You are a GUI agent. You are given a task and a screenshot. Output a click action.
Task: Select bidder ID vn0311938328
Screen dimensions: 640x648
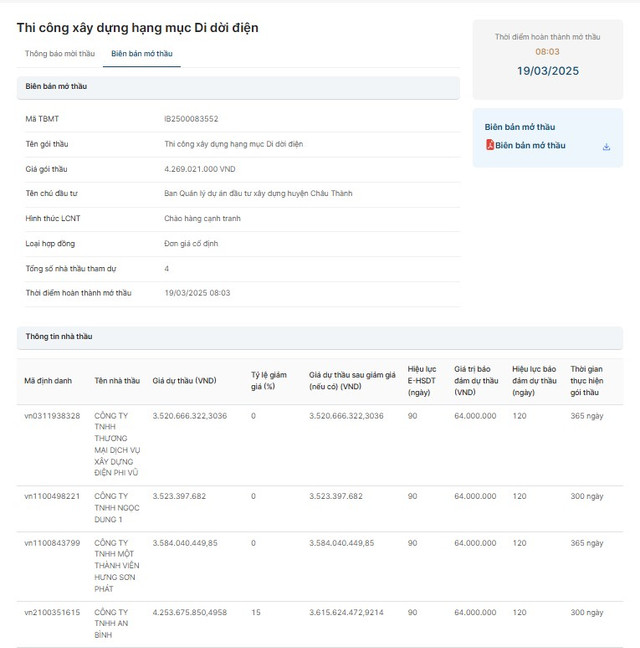pyautogui.click(x=52, y=415)
